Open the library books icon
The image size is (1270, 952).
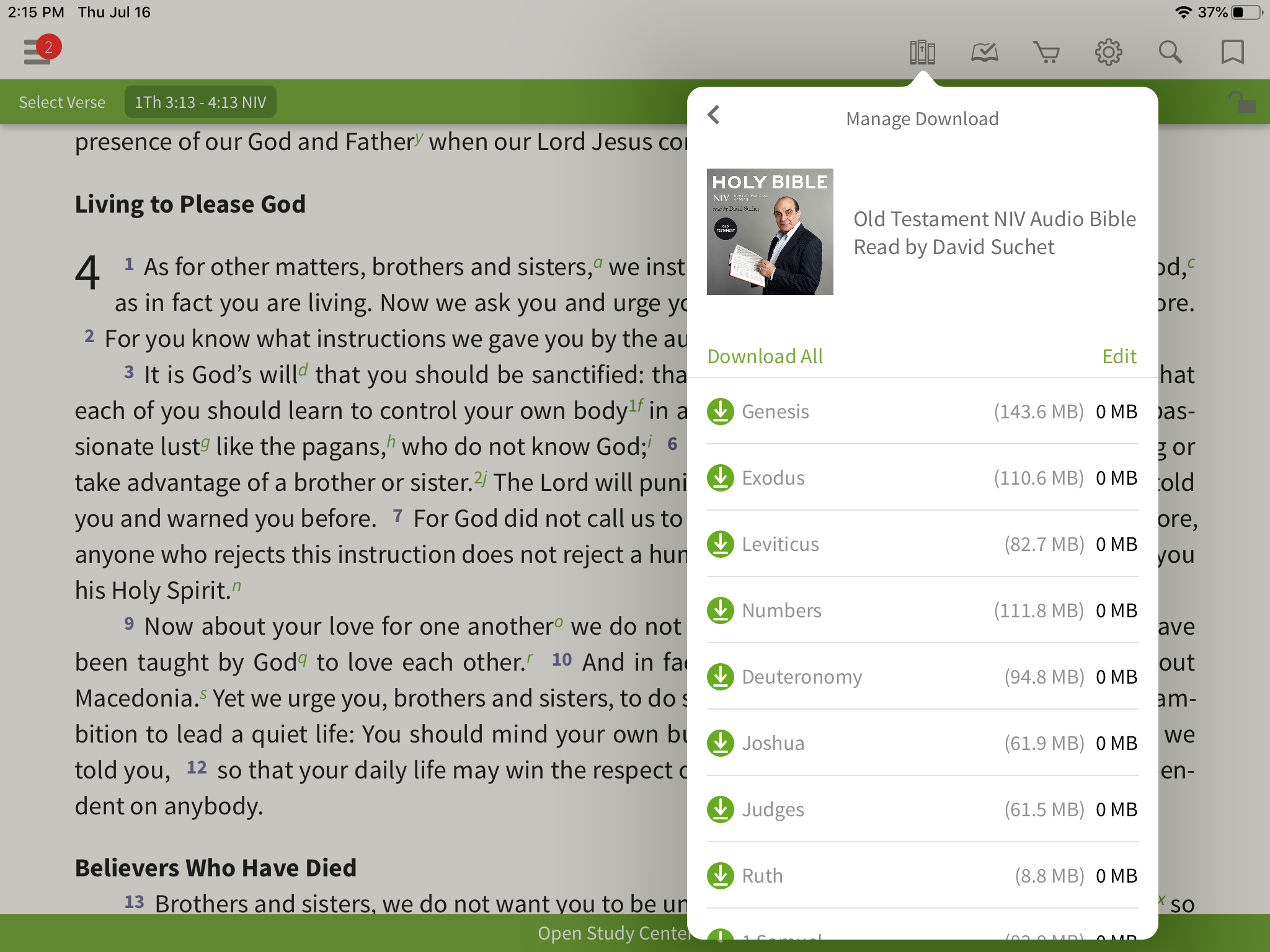922,52
